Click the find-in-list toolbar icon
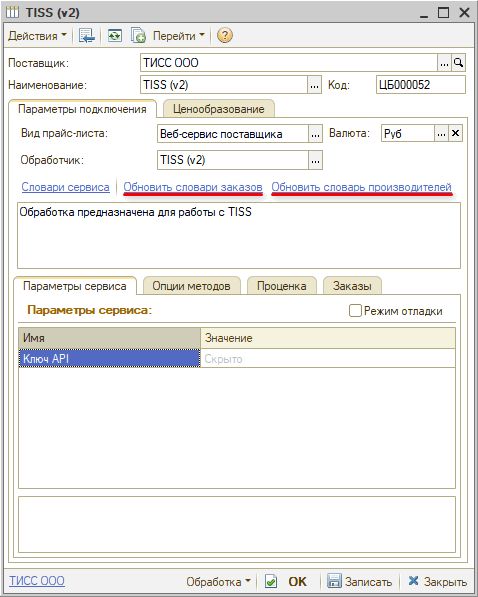The width and height of the screenshot is (478, 597). coord(86,36)
